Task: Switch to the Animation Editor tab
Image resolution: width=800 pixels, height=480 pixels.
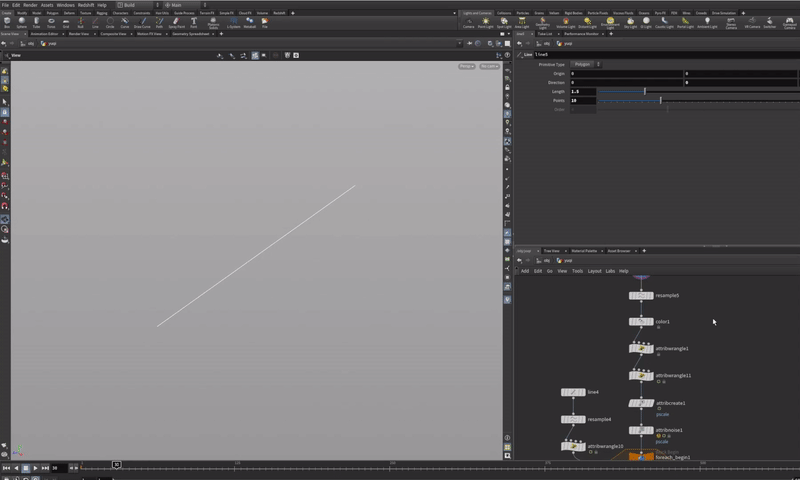Action: pos(44,34)
